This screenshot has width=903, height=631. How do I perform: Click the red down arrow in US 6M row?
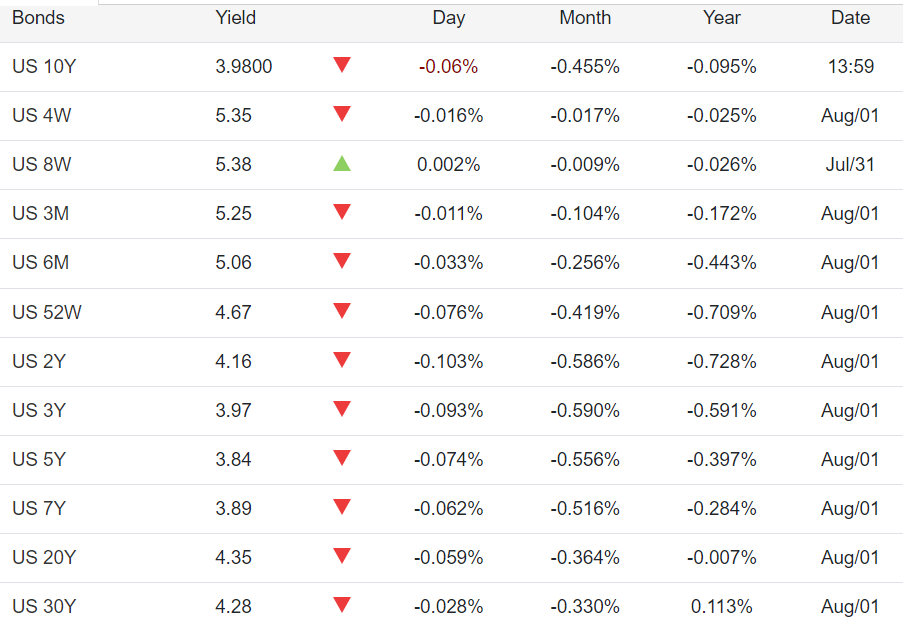tap(342, 260)
